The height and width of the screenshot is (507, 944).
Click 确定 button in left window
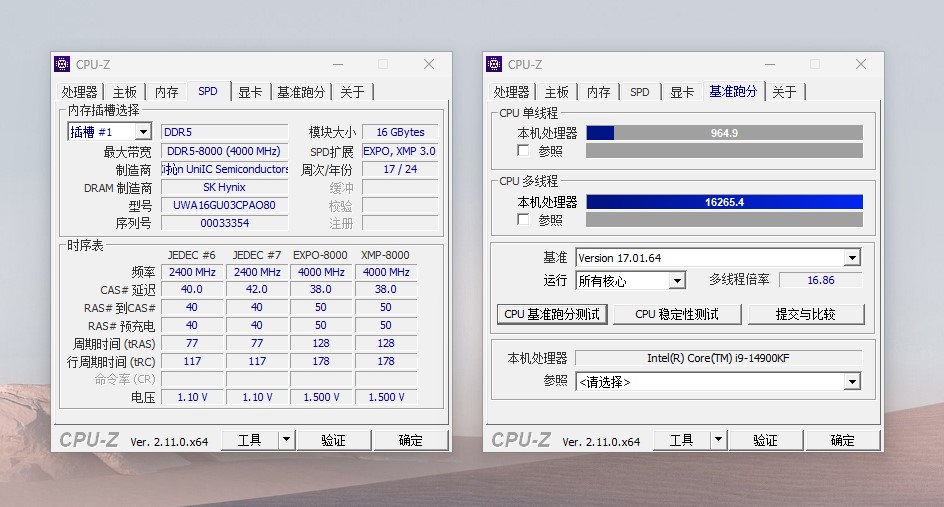coord(411,440)
